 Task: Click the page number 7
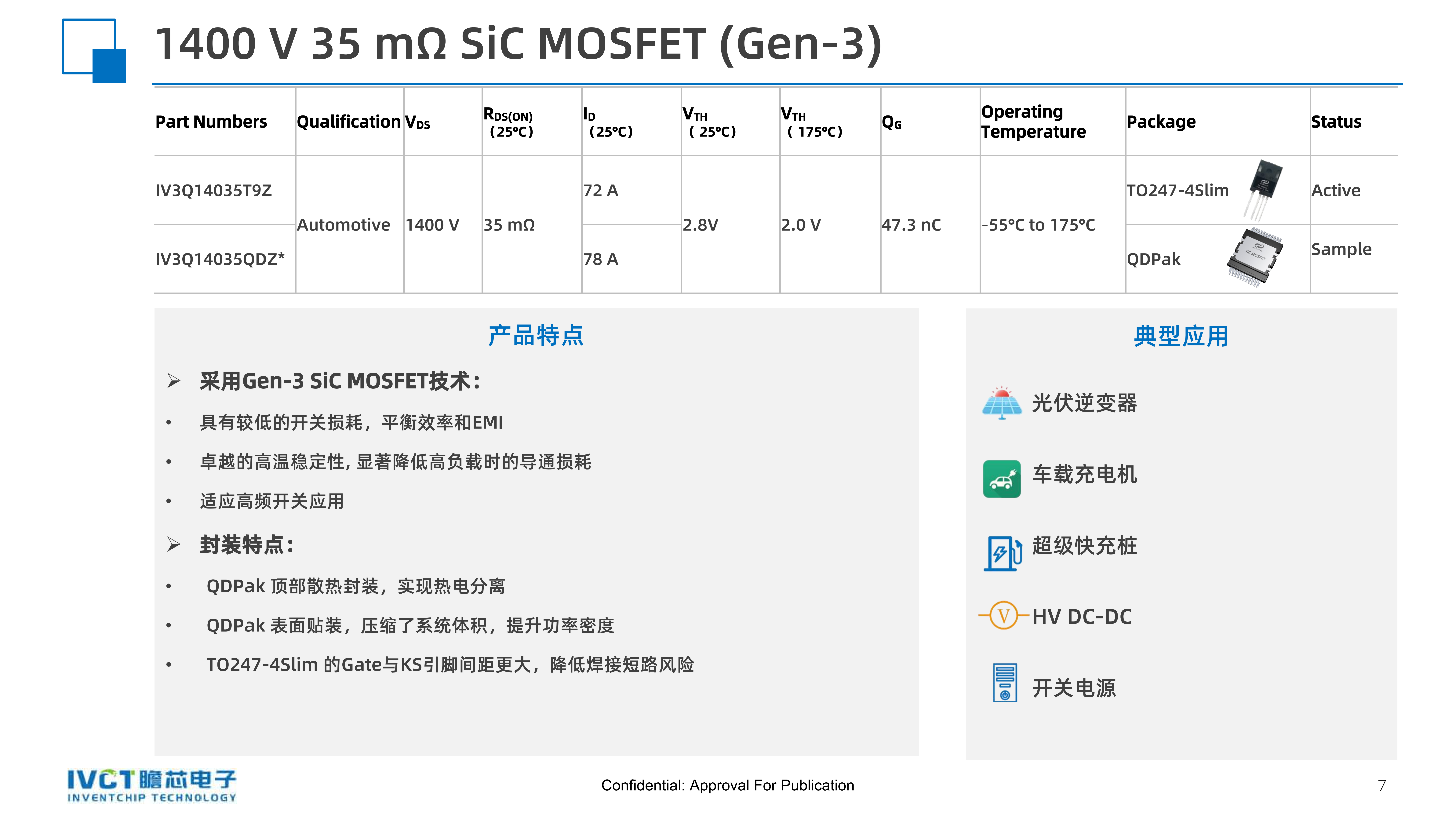1382,786
